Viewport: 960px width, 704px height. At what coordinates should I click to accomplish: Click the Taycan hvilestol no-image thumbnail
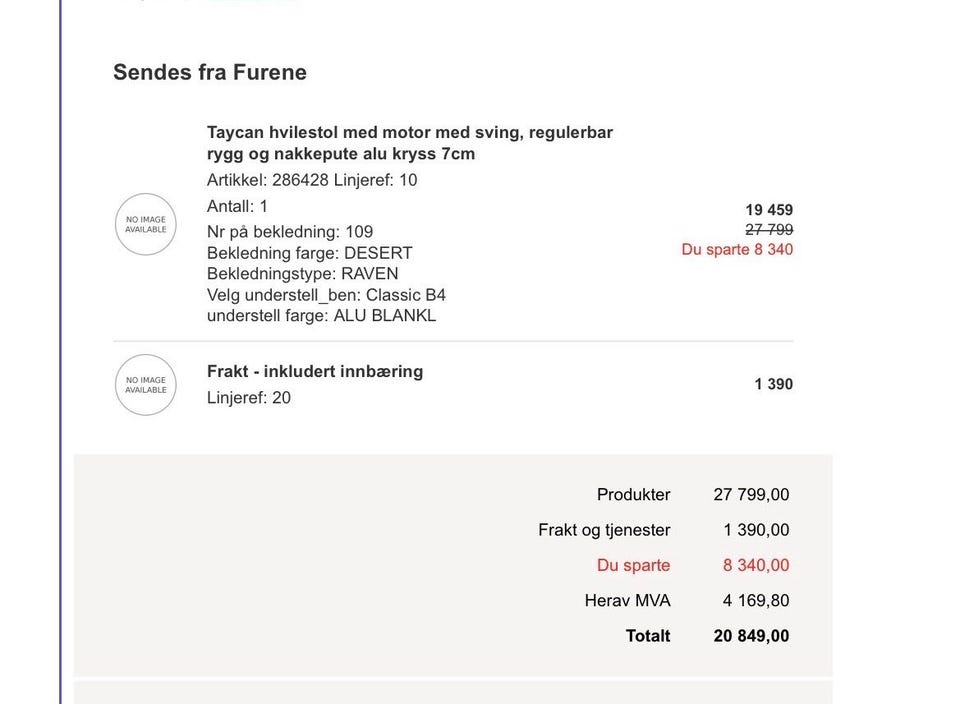coord(146,224)
